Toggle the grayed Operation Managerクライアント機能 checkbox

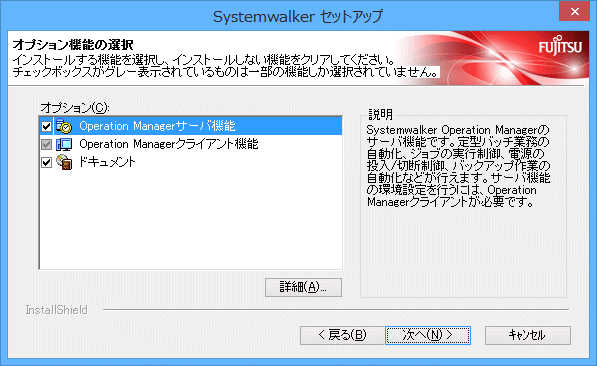point(46,144)
